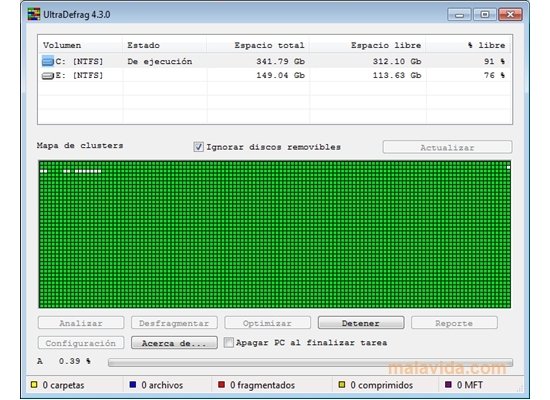Click the purple MFT legend square
This screenshot has height=400, width=550.
tap(448, 385)
